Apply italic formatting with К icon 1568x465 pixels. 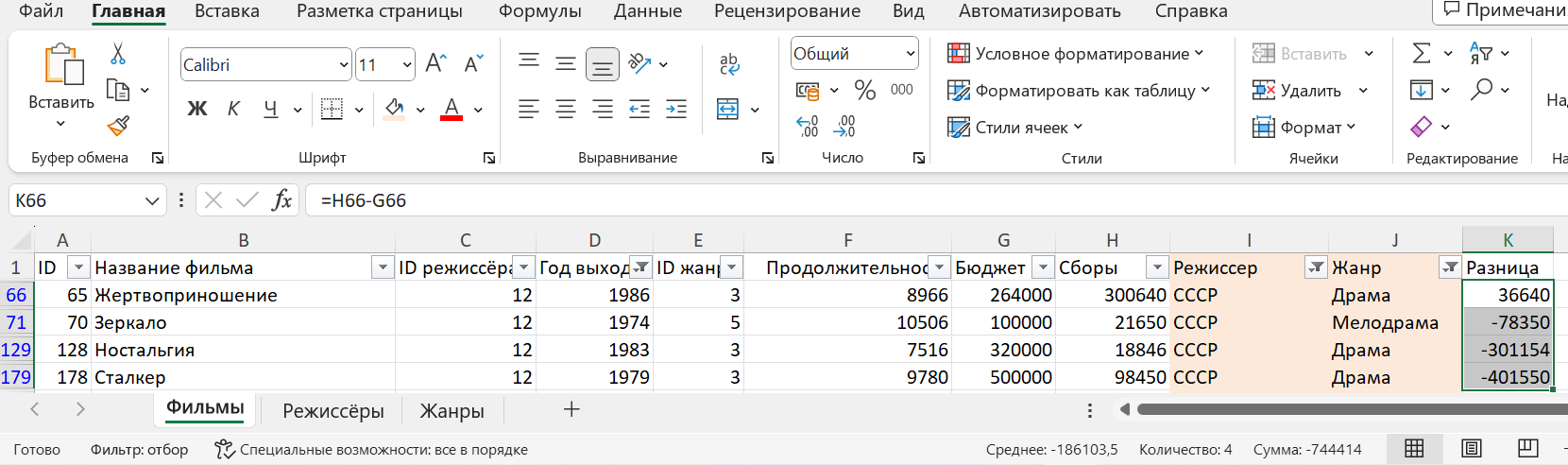tap(233, 109)
